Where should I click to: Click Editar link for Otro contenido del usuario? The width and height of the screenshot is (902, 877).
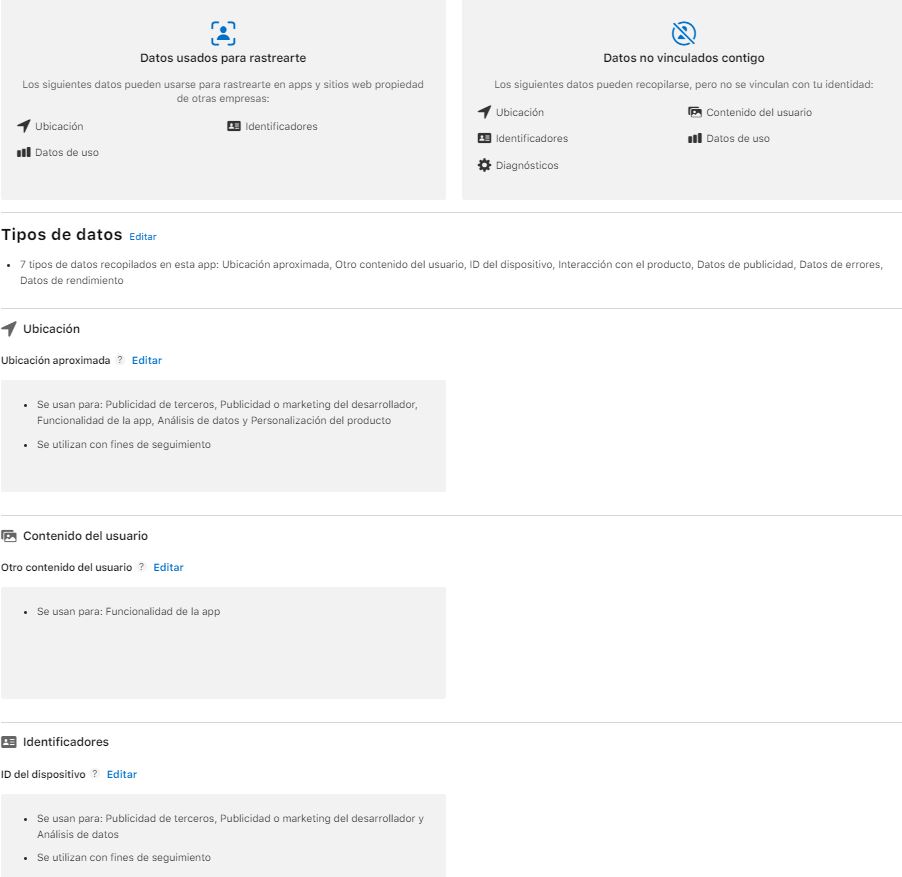click(x=168, y=567)
